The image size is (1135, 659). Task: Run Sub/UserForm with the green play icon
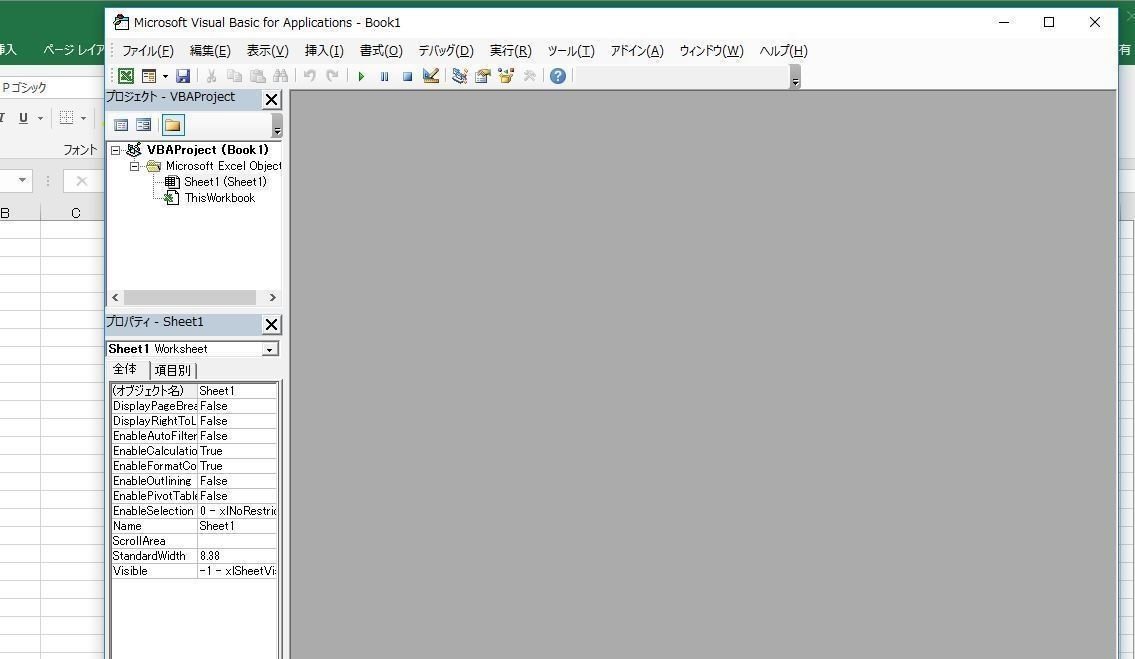point(361,75)
